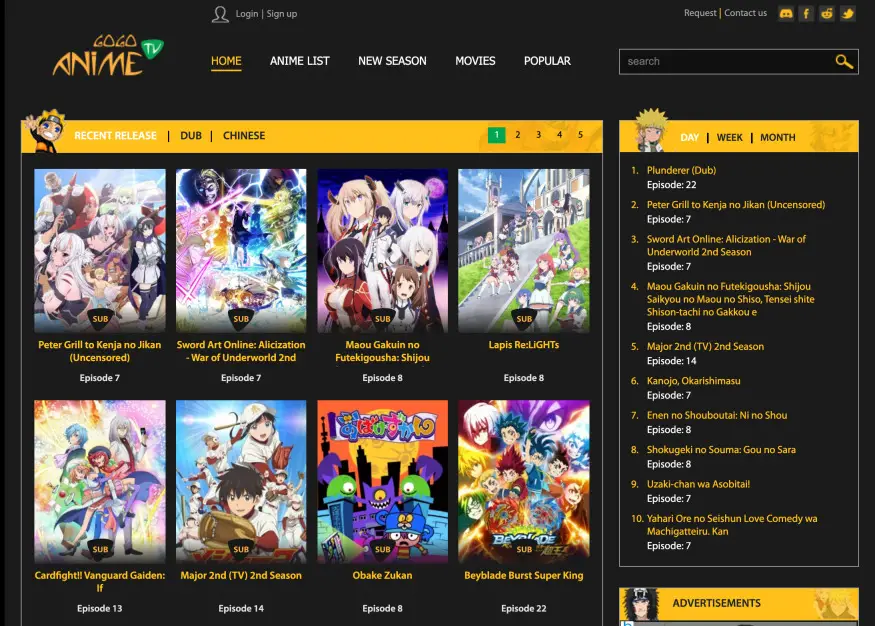The width and height of the screenshot is (875, 626).
Task: Open Enen no Shouboutai: Ni no Shou
Action: pos(717,415)
